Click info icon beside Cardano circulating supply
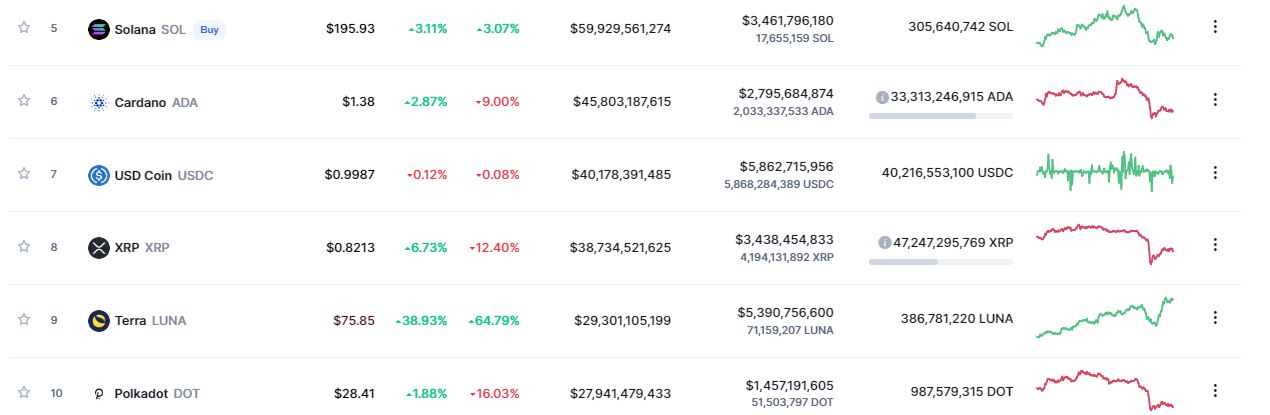1270x415 pixels. [882, 97]
